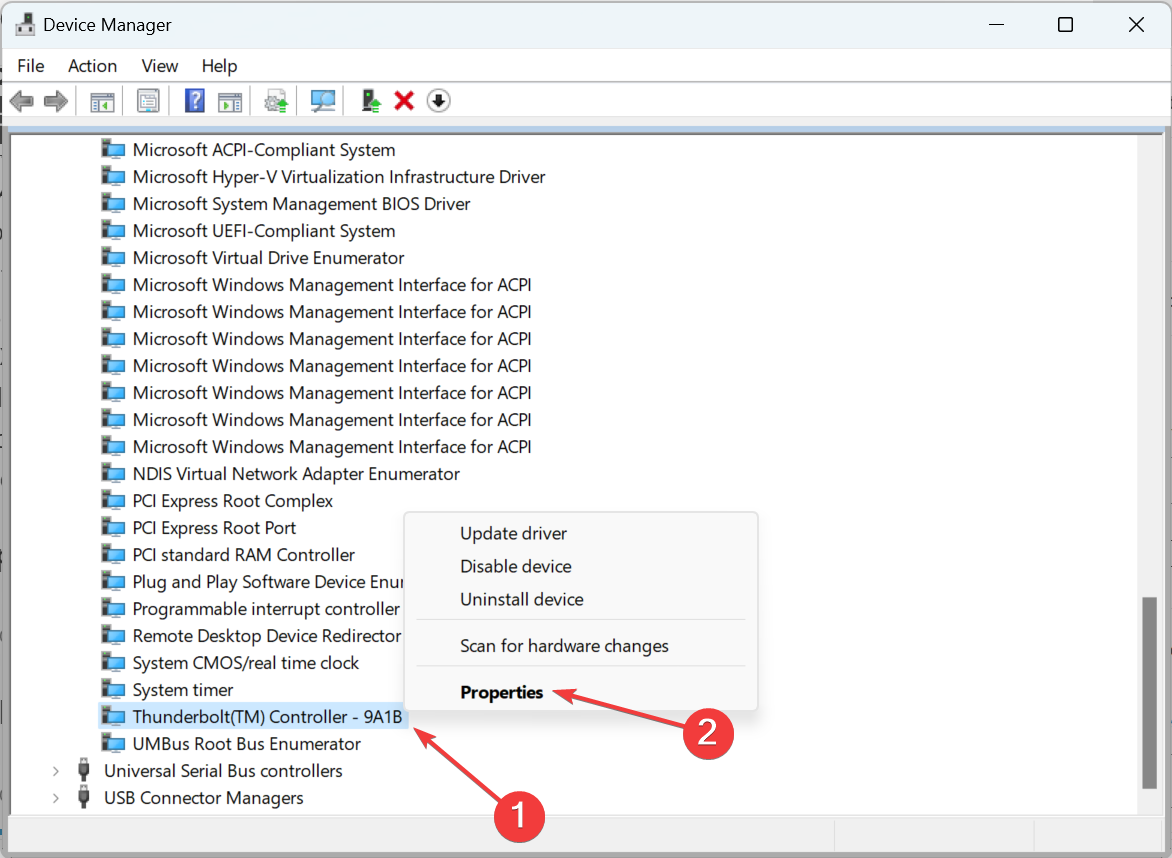The width and height of the screenshot is (1172, 858).
Task: Toggle the console tree pane icon
Action: [x=102, y=101]
